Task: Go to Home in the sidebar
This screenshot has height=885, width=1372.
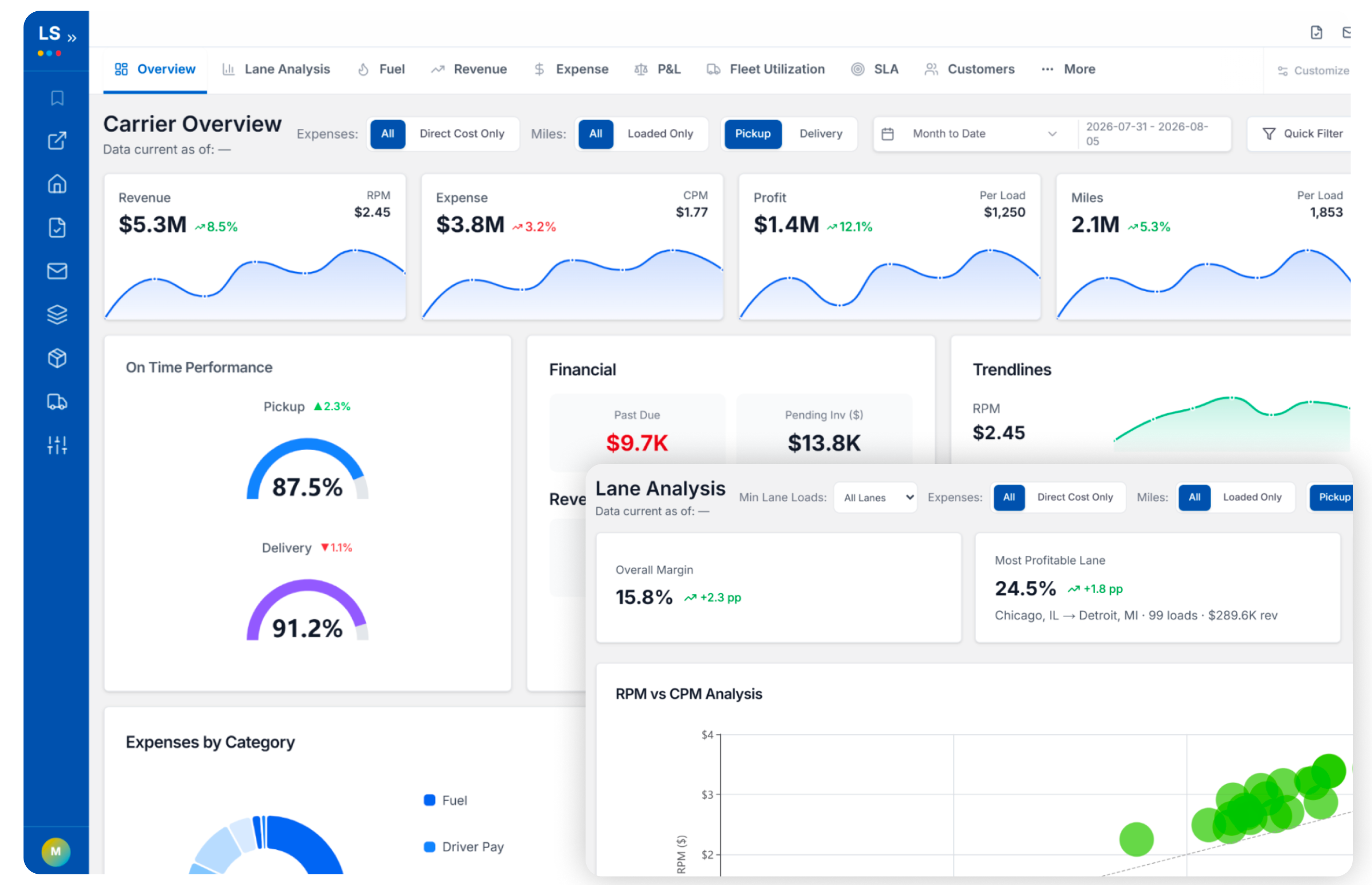Action: [x=57, y=184]
